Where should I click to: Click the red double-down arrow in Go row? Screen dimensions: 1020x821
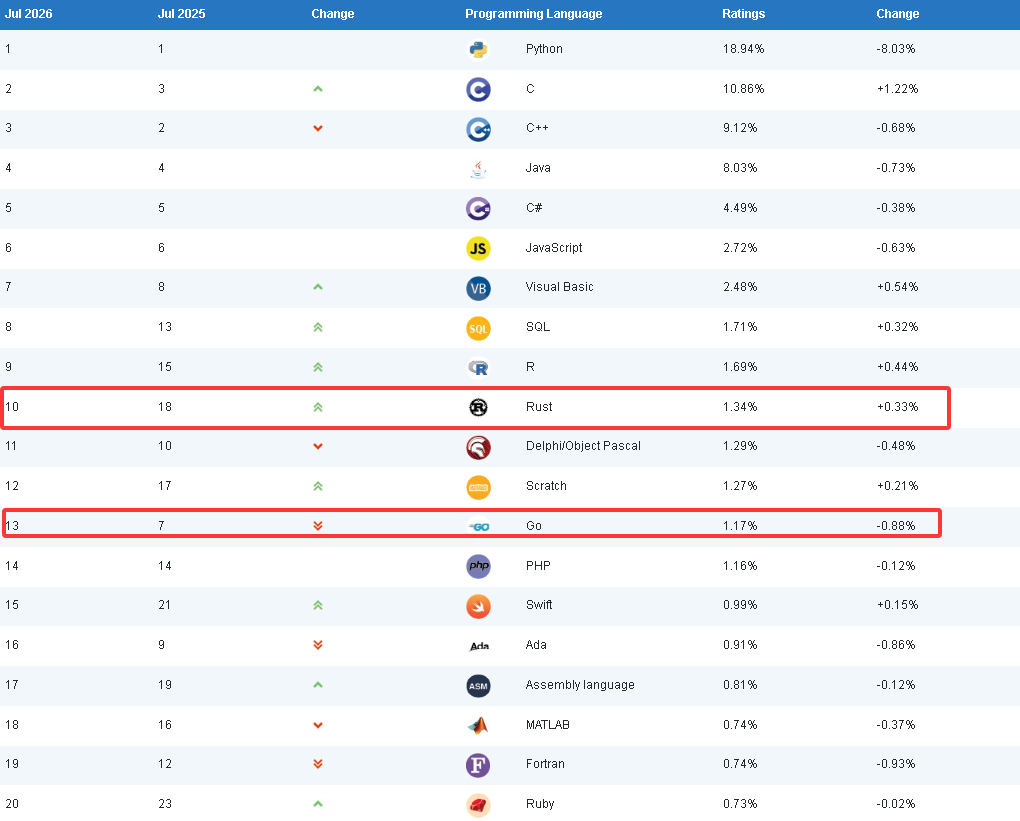pyautogui.click(x=317, y=526)
